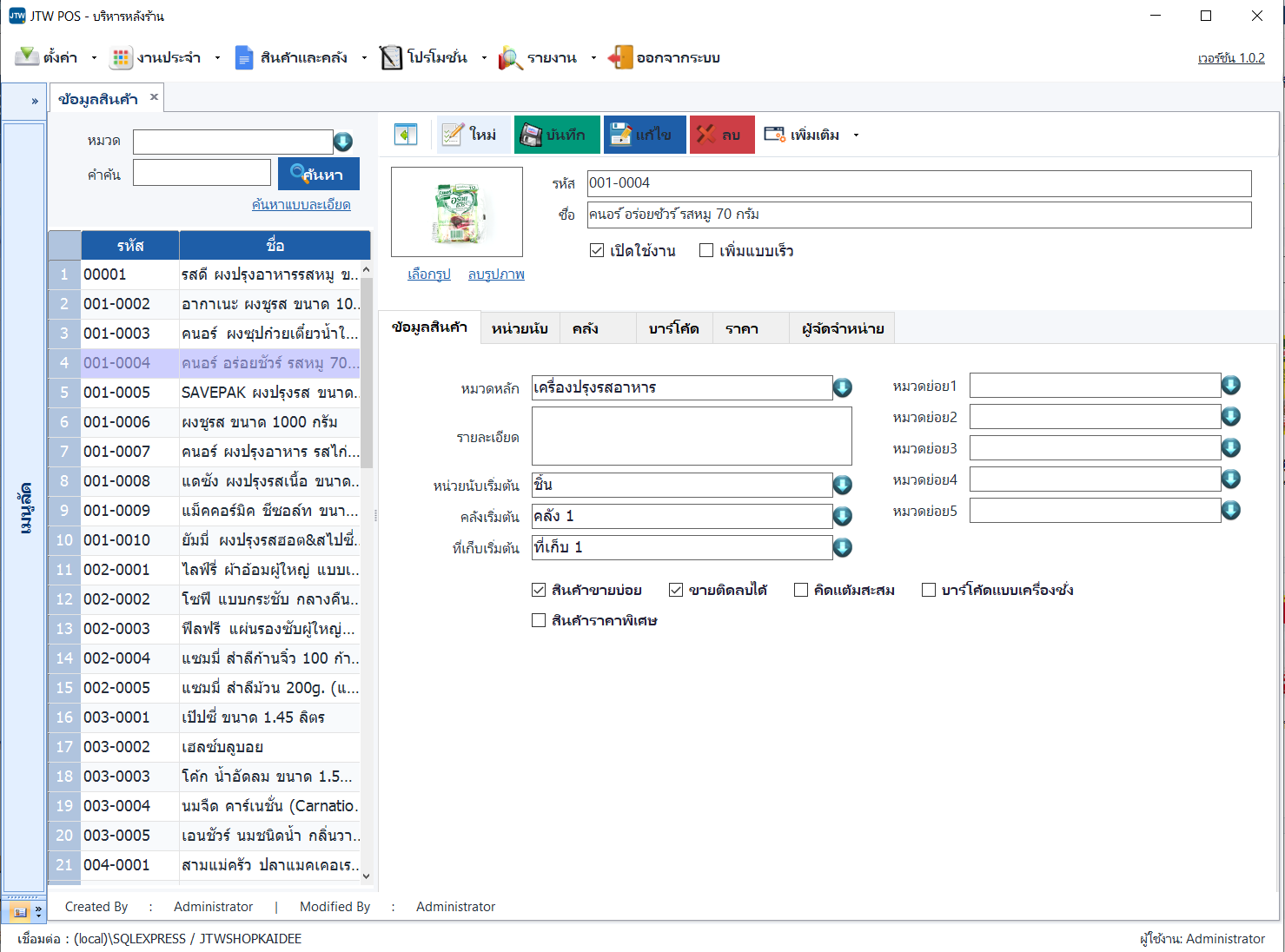Toggle the บาร์โค้ดแบบเครื่องชั่ง checkbox

[929, 590]
